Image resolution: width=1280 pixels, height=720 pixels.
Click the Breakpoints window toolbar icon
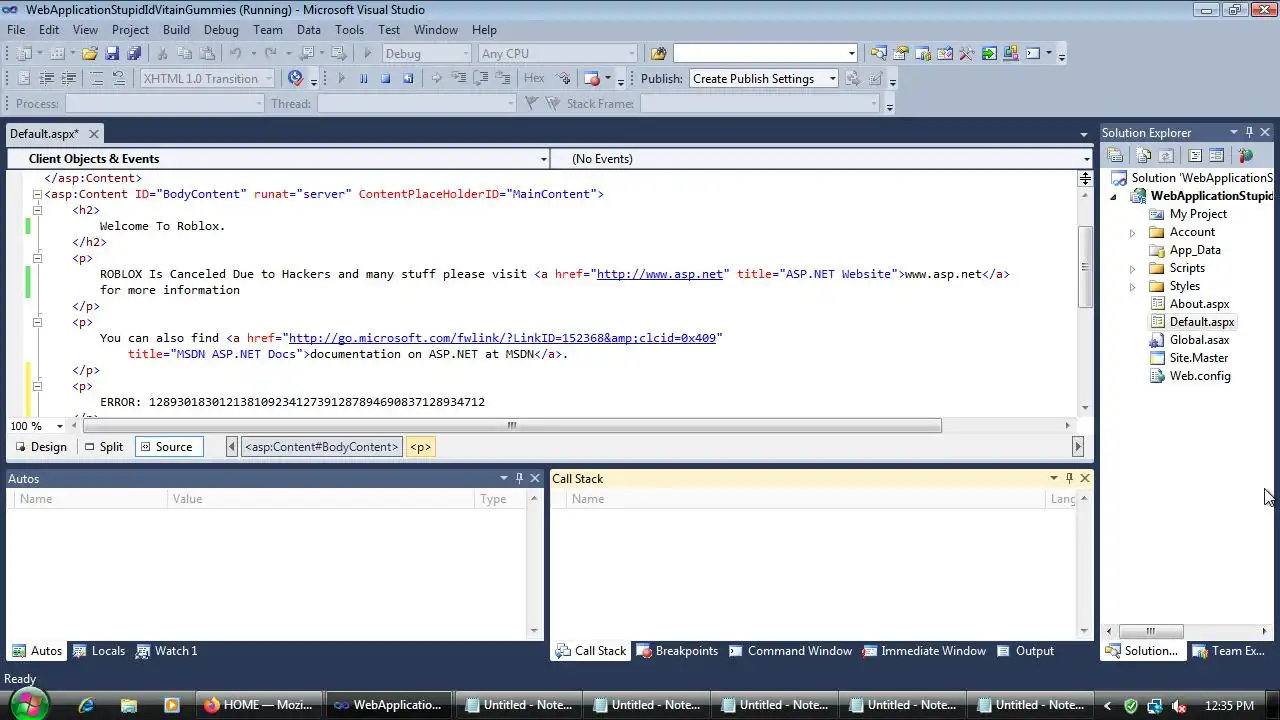click(591, 78)
